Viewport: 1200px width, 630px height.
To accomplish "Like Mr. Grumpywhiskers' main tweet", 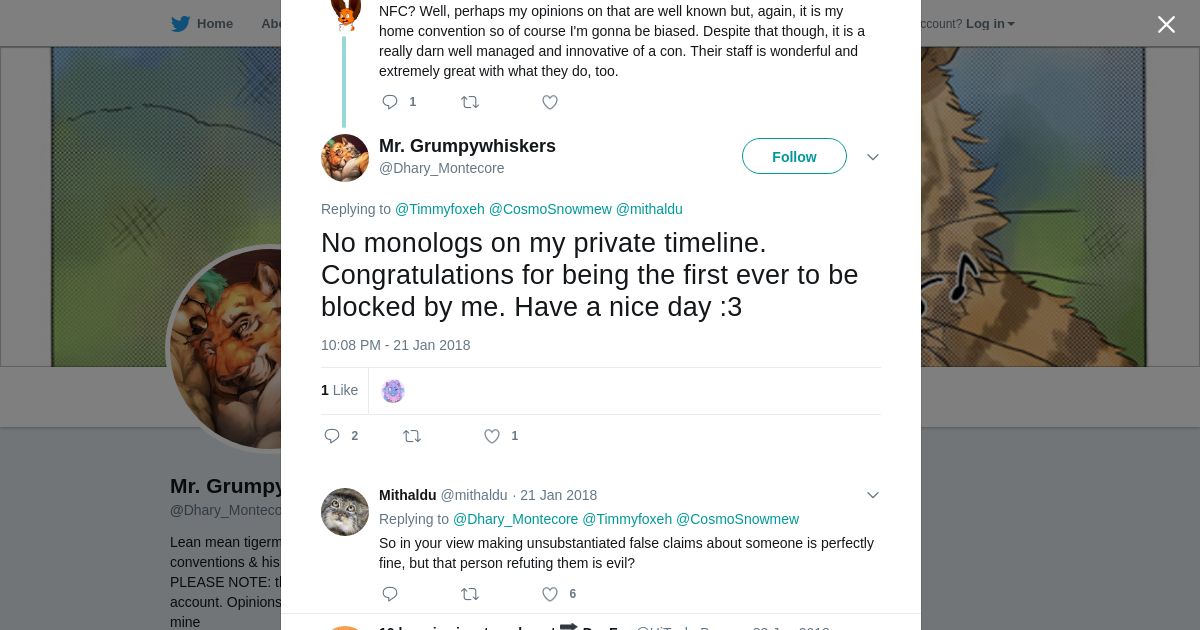I will [492, 436].
